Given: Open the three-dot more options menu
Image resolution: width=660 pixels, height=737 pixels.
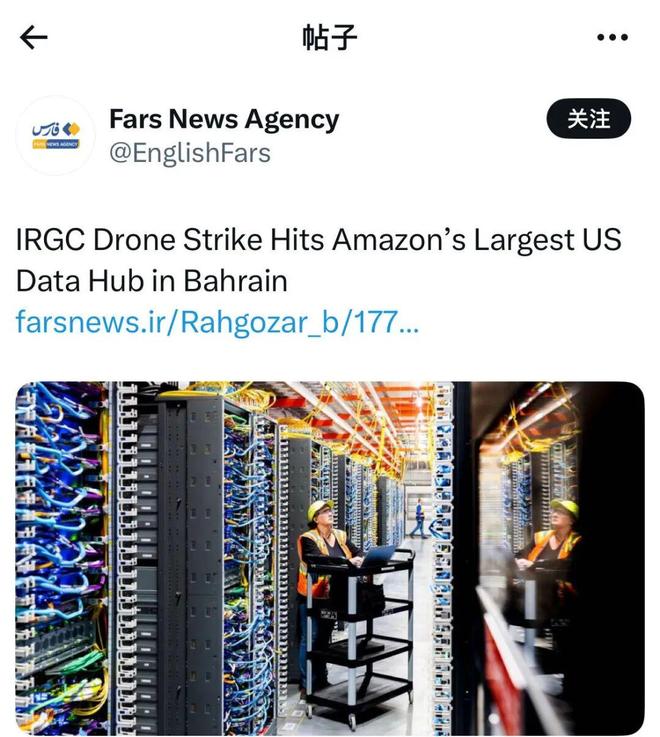Looking at the screenshot, I should coord(611,38).
